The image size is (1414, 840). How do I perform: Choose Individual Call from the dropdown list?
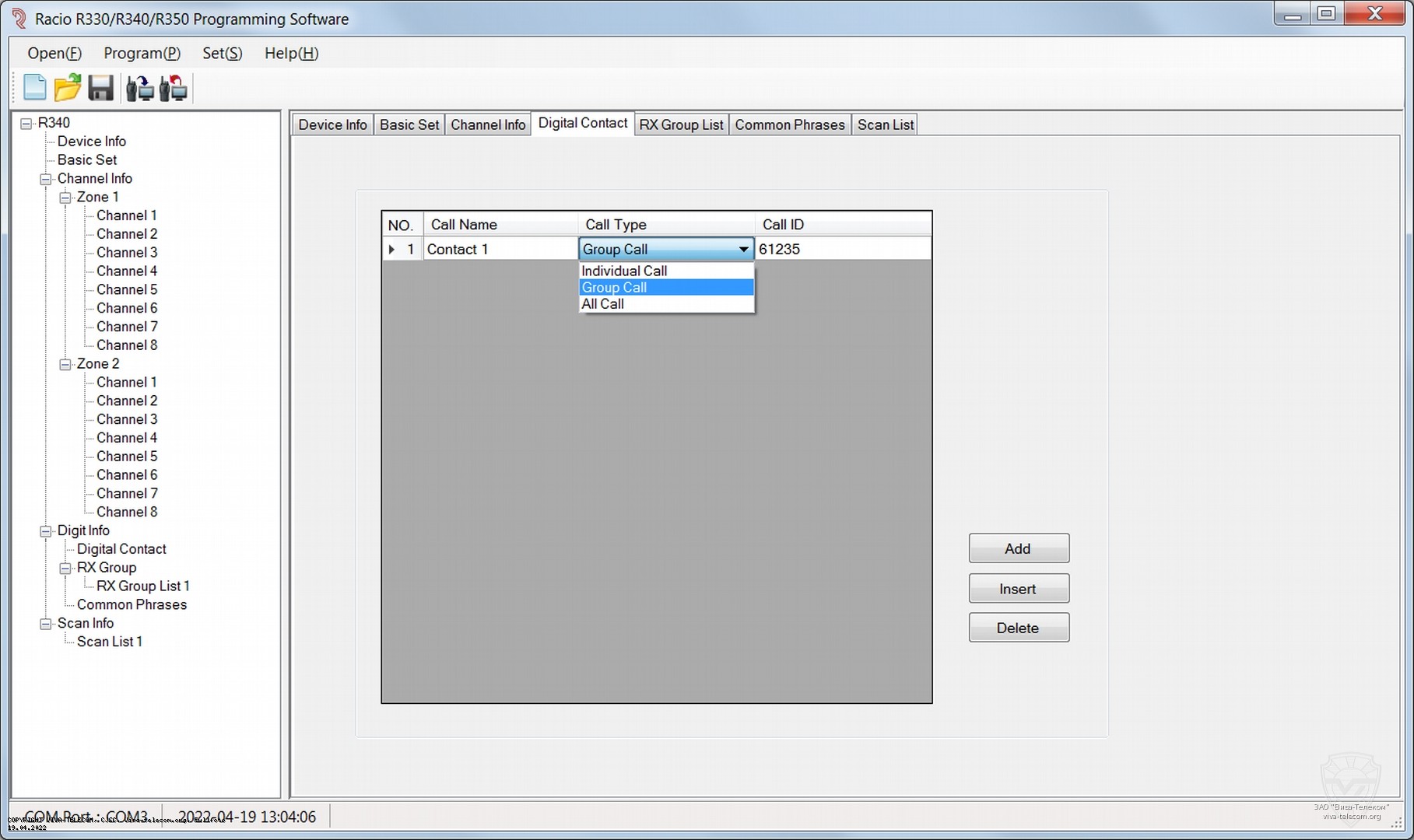624,271
